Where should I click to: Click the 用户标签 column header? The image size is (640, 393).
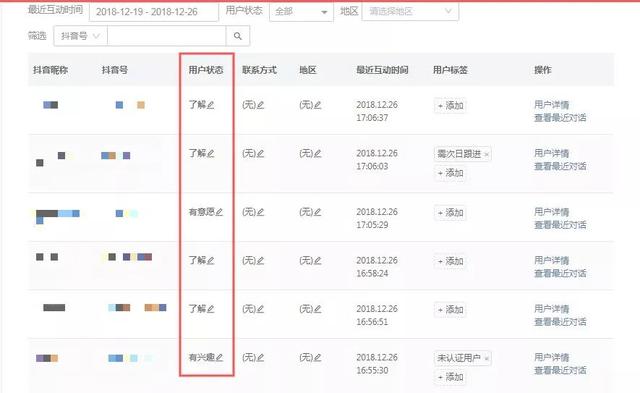[x=450, y=70]
